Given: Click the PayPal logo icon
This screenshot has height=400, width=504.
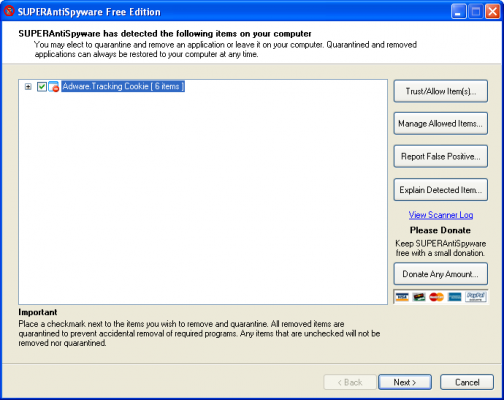Looking at the screenshot, I should click(x=476, y=297).
